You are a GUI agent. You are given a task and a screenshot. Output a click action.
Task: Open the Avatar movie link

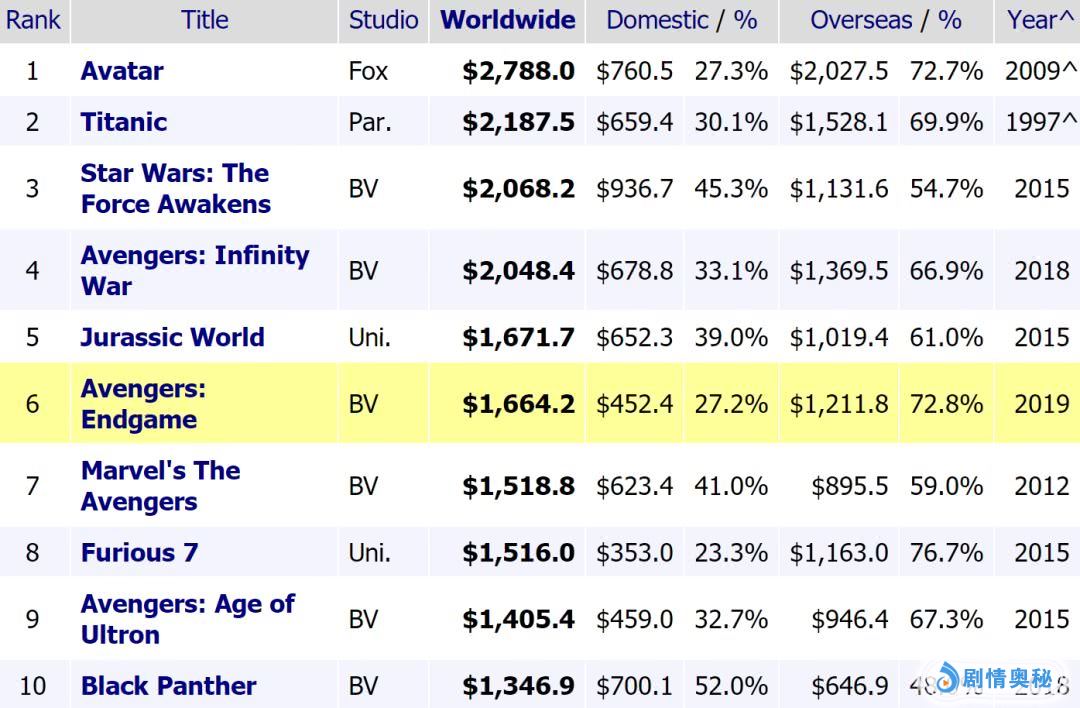pyautogui.click(x=122, y=71)
